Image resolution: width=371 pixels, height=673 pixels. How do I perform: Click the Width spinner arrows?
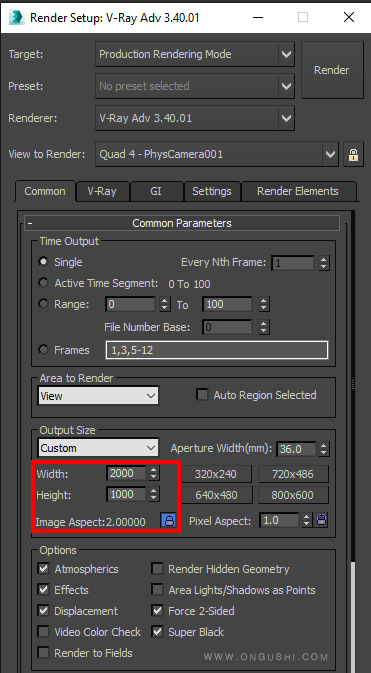click(x=154, y=473)
